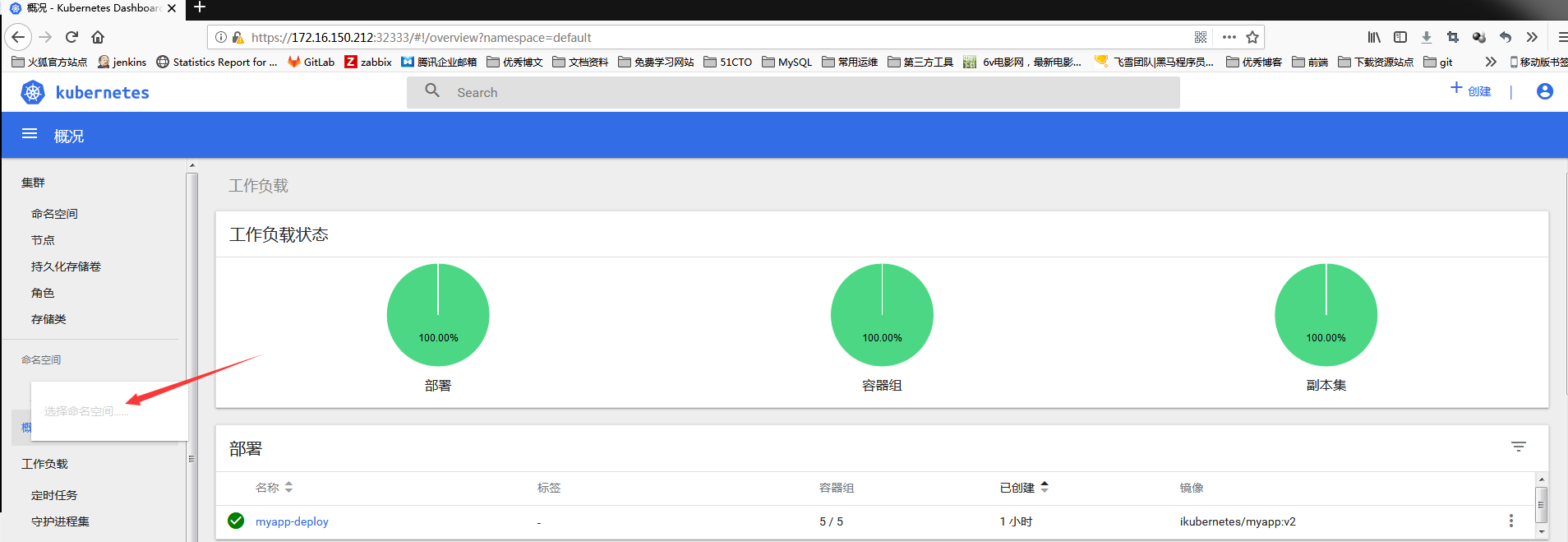Open the 腾讯企业邮箱 bookmark
Screen dimensions: 1568x542
[x=439, y=62]
